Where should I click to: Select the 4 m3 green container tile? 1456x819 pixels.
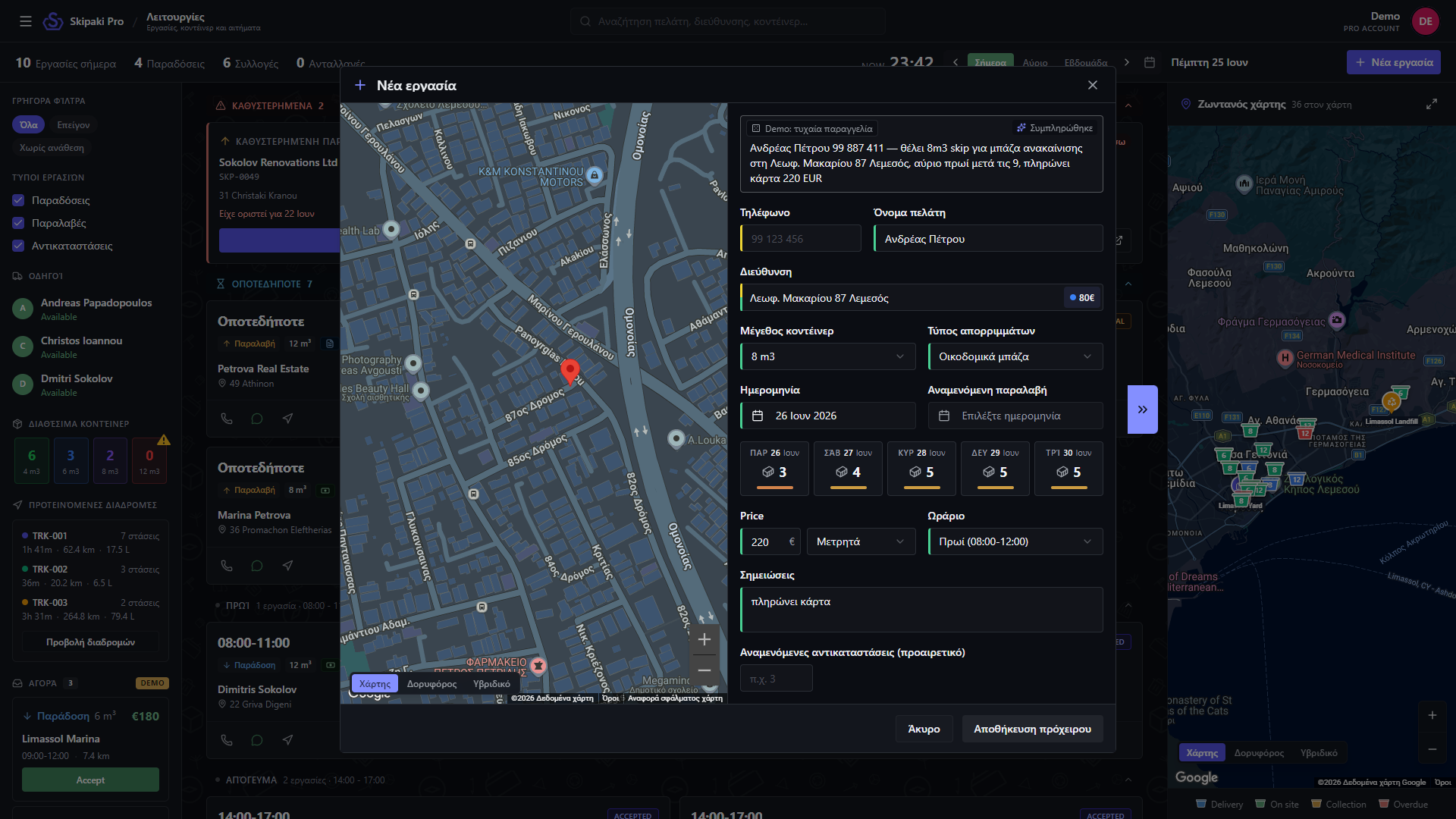32,460
